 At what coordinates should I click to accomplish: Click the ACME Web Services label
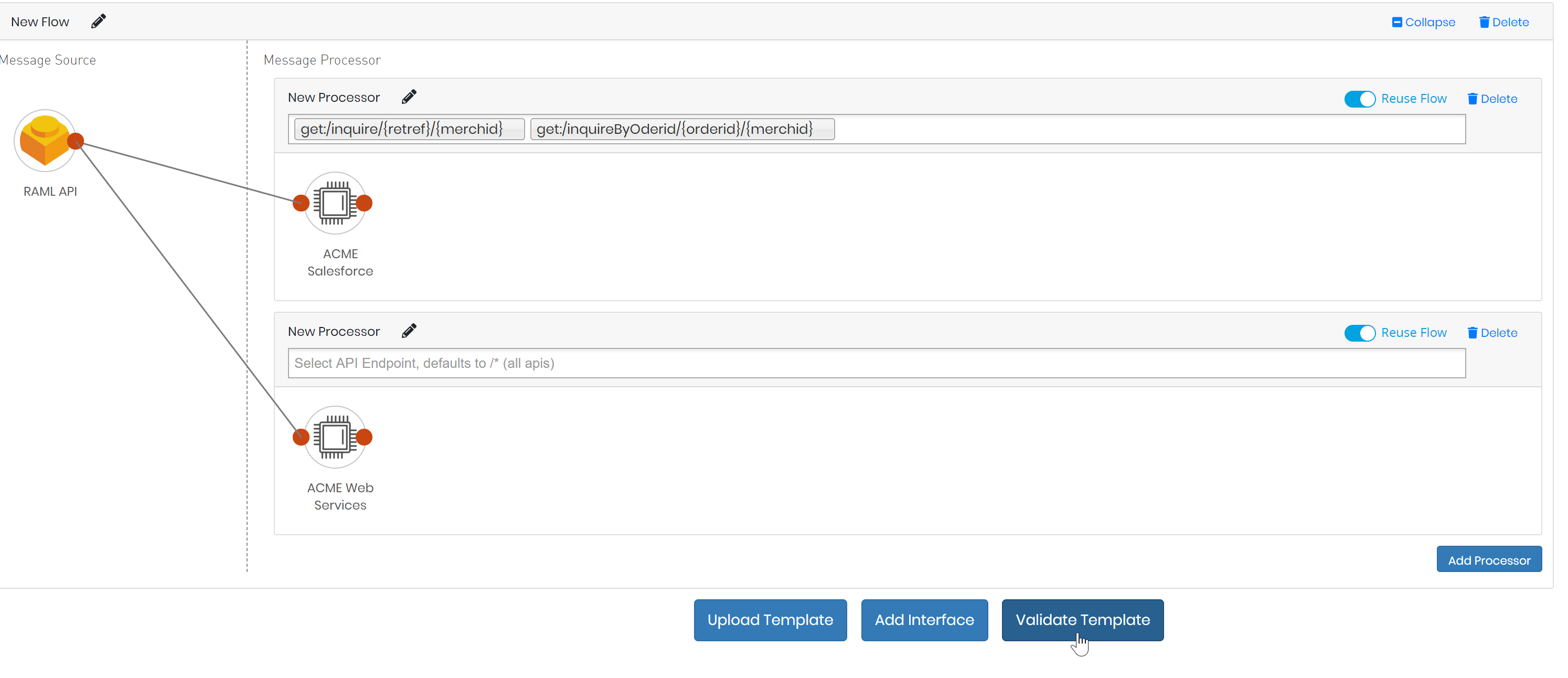pos(340,496)
